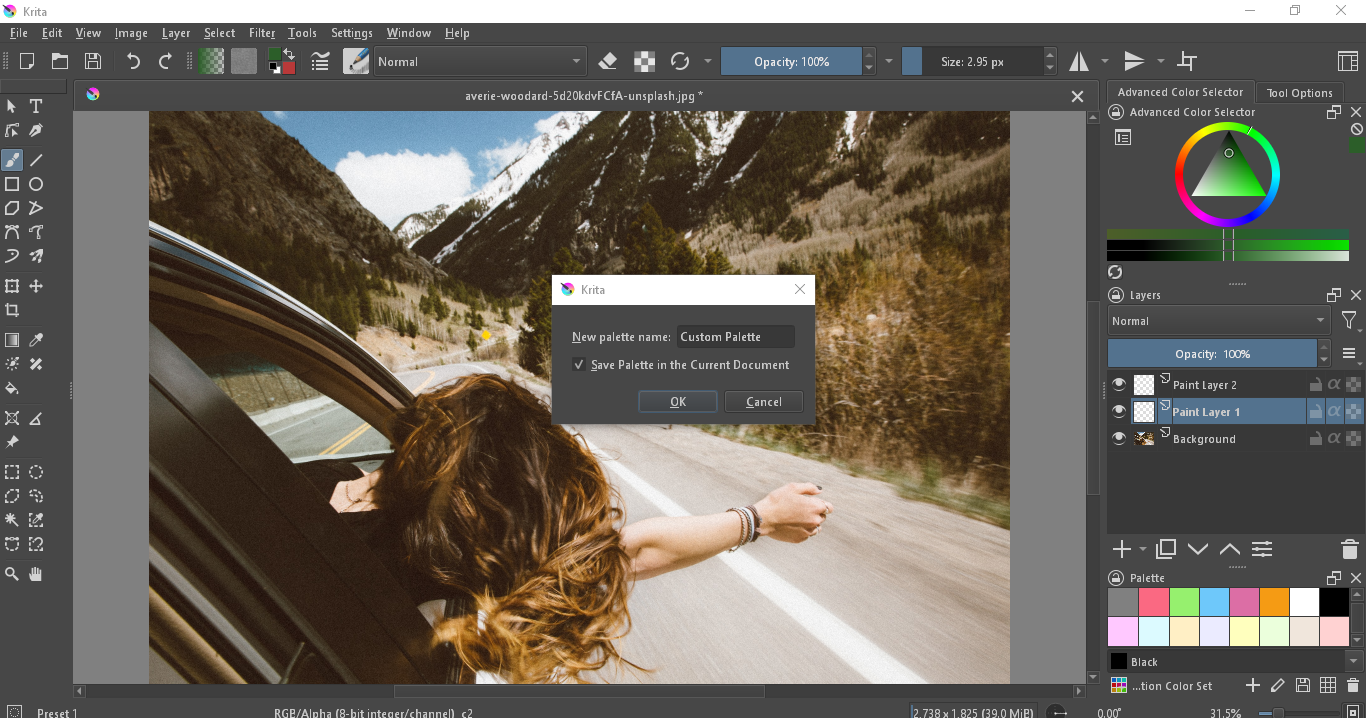Toggle eraser mode in top toolbar

click(607, 62)
